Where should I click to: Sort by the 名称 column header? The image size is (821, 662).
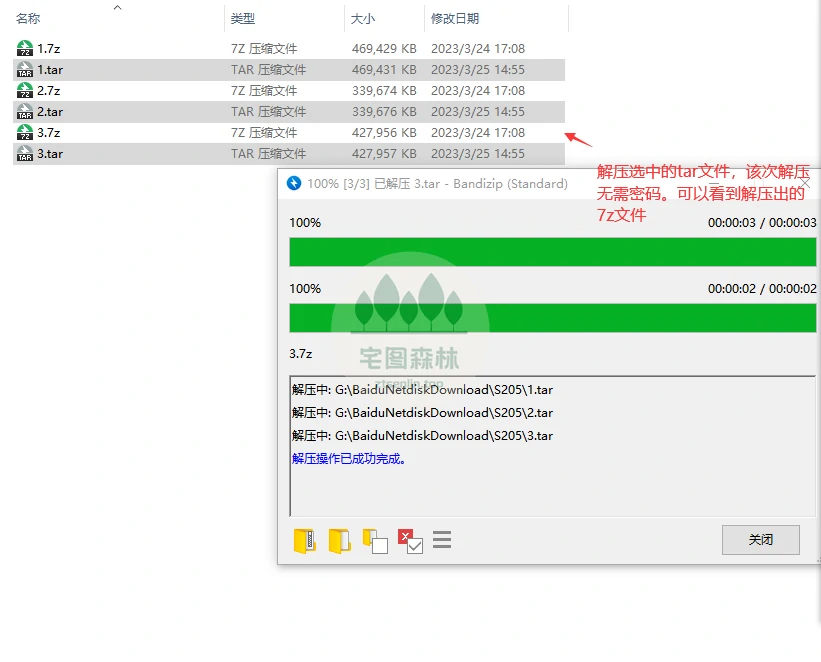point(28,19)
